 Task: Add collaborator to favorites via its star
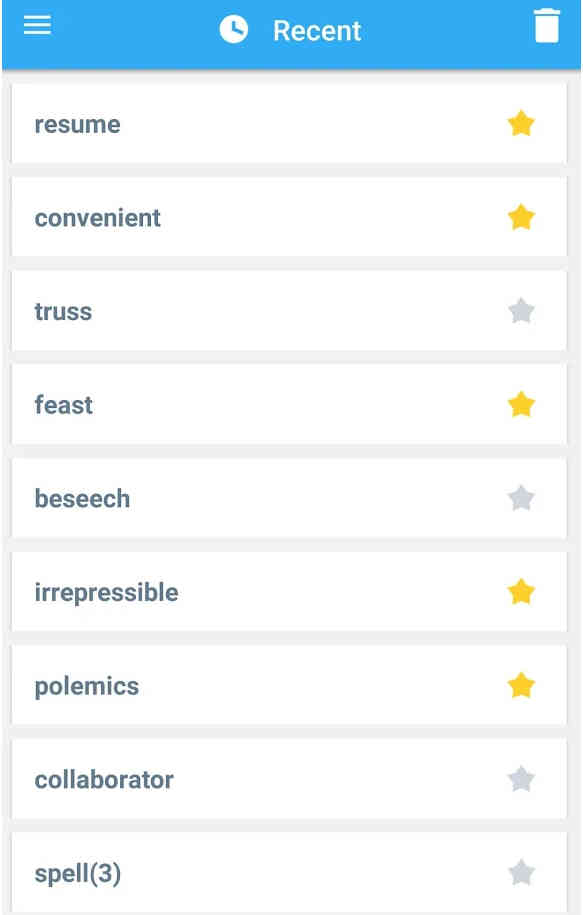point(521,779)
